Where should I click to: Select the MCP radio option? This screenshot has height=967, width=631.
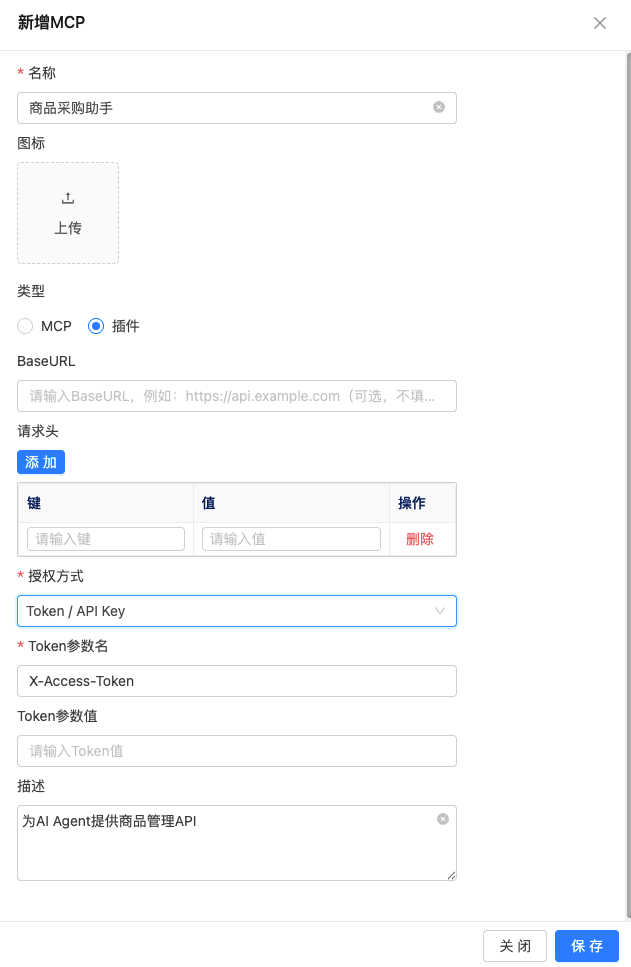26,326
